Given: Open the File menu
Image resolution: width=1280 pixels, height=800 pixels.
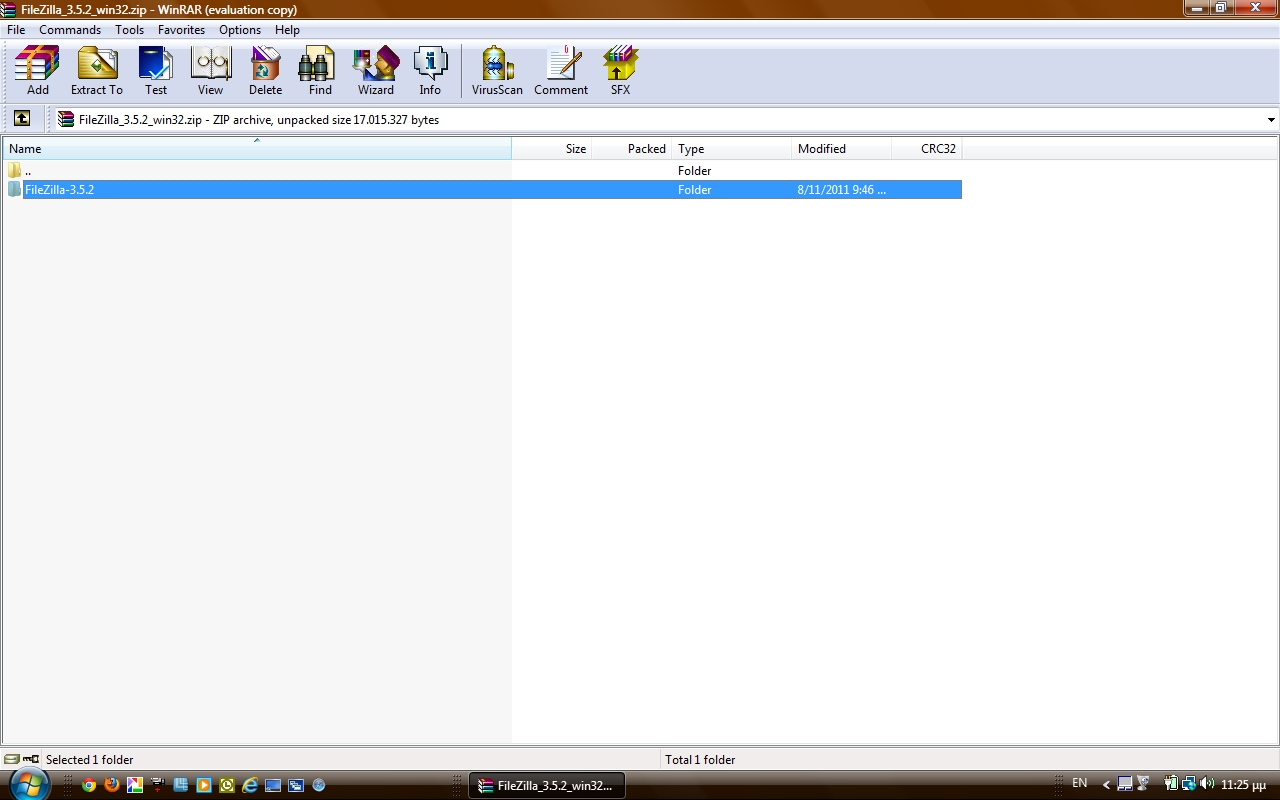Looking at the screenshot, I should click(x=16, y=30).
